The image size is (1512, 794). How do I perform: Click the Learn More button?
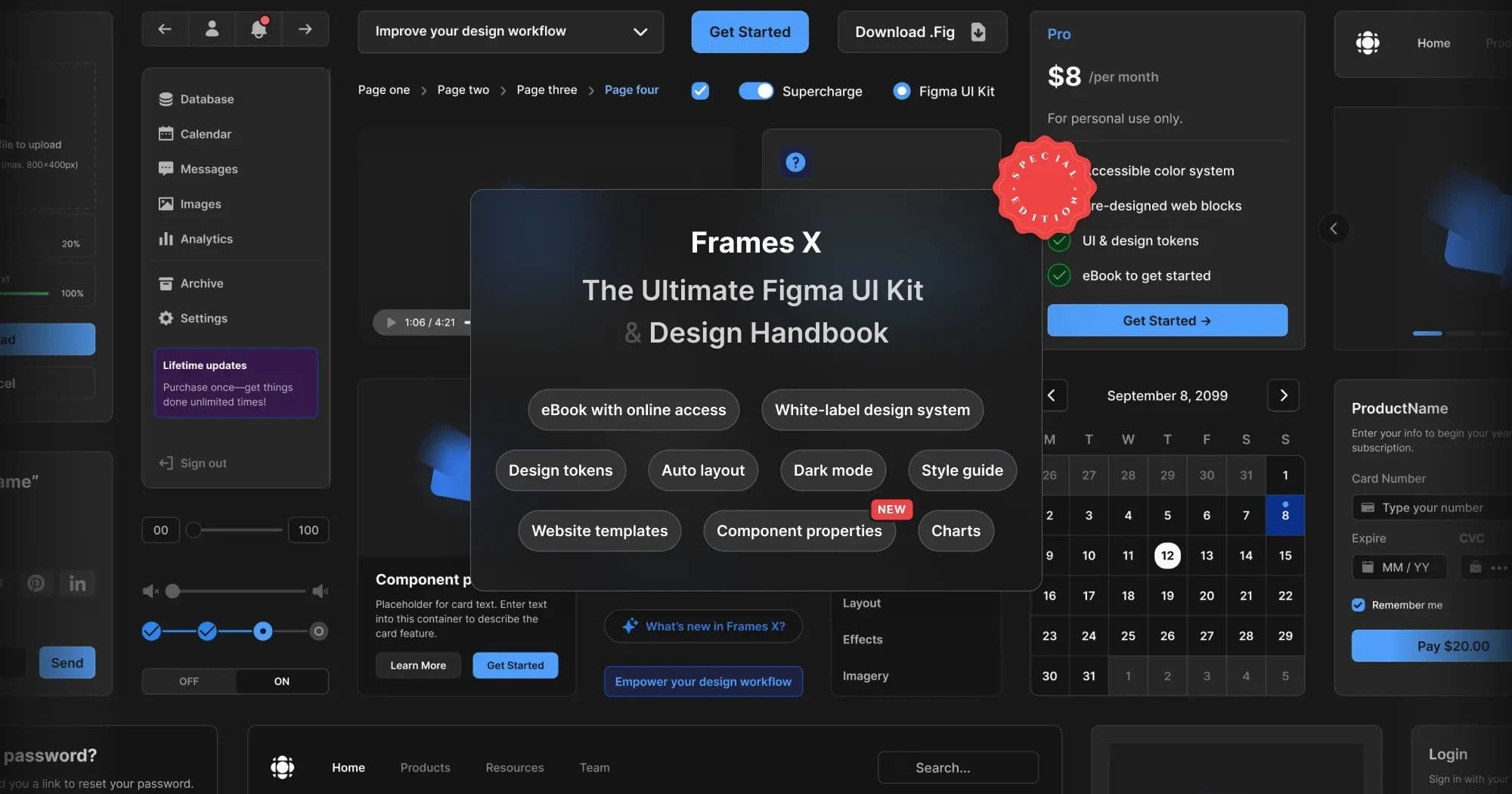(x=418, y=665)
